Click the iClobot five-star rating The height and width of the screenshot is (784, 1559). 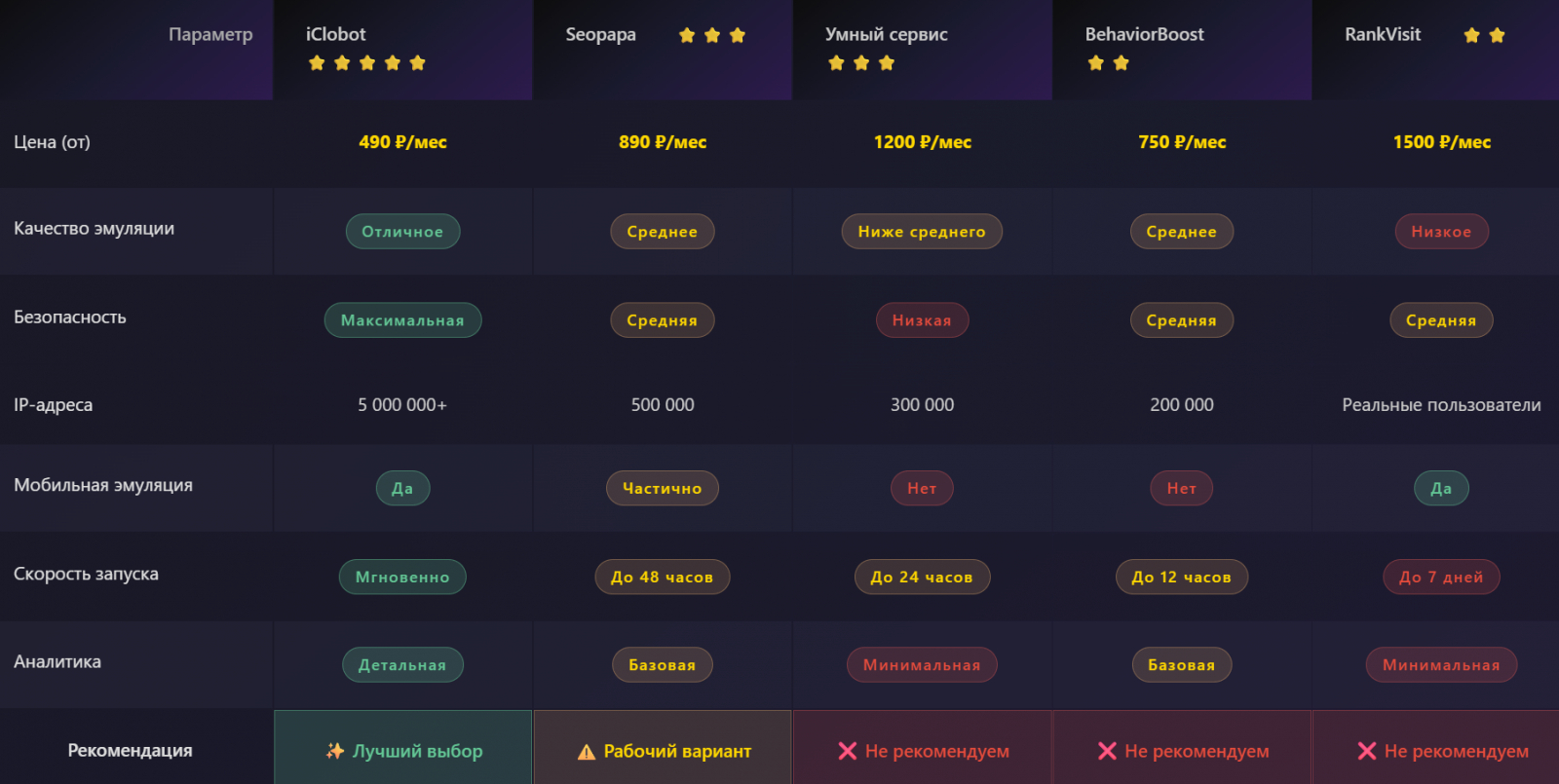[x=367, y=63]
